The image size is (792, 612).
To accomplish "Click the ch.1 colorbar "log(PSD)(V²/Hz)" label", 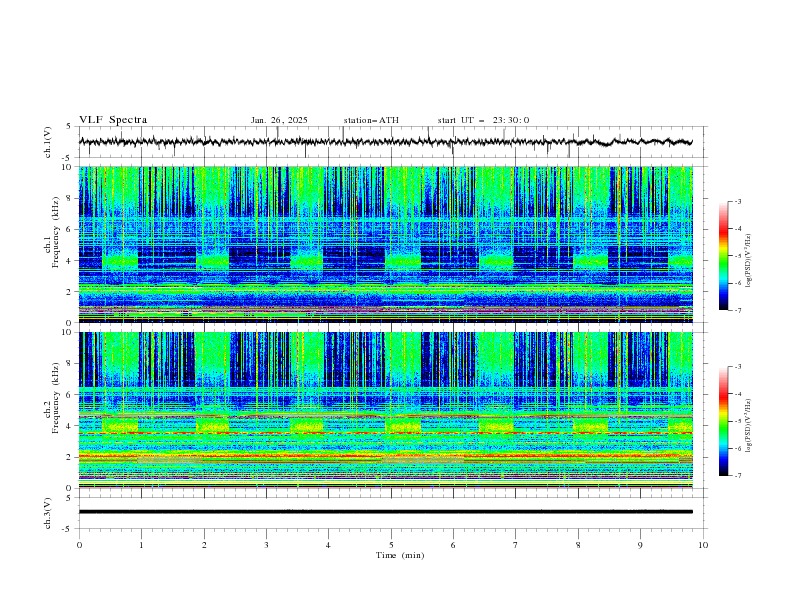I will point(749,261).
